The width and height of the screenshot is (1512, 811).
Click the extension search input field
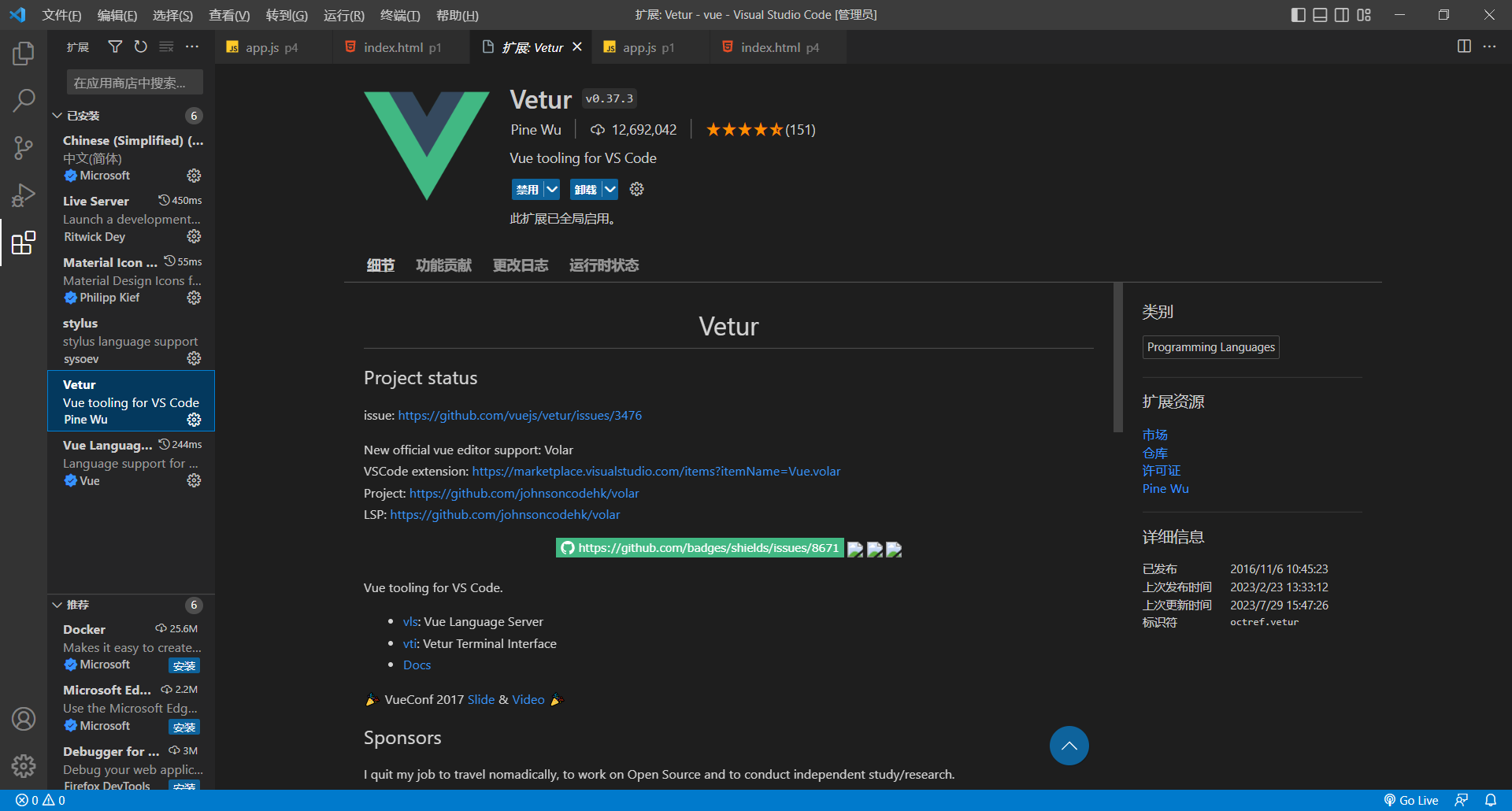point(135,83)
